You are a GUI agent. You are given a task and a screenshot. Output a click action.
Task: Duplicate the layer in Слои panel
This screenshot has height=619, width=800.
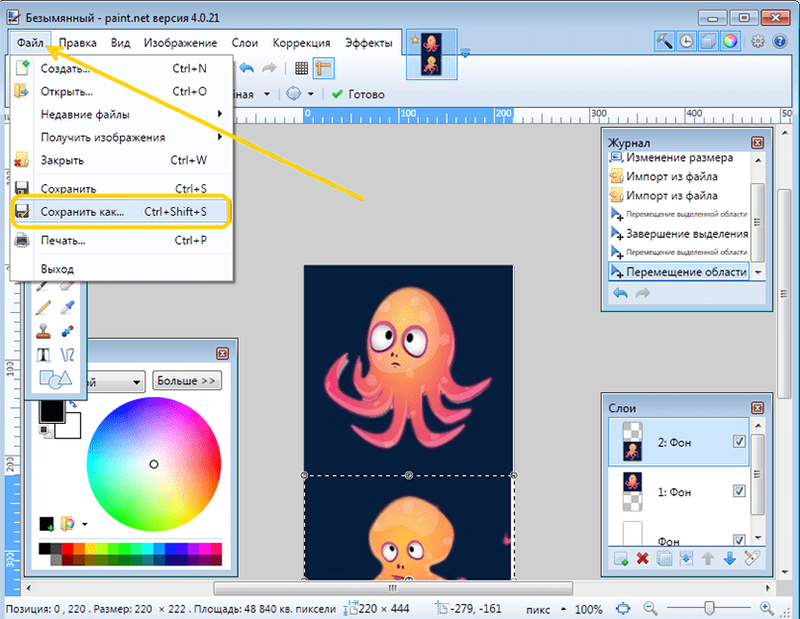click(664, 559)
